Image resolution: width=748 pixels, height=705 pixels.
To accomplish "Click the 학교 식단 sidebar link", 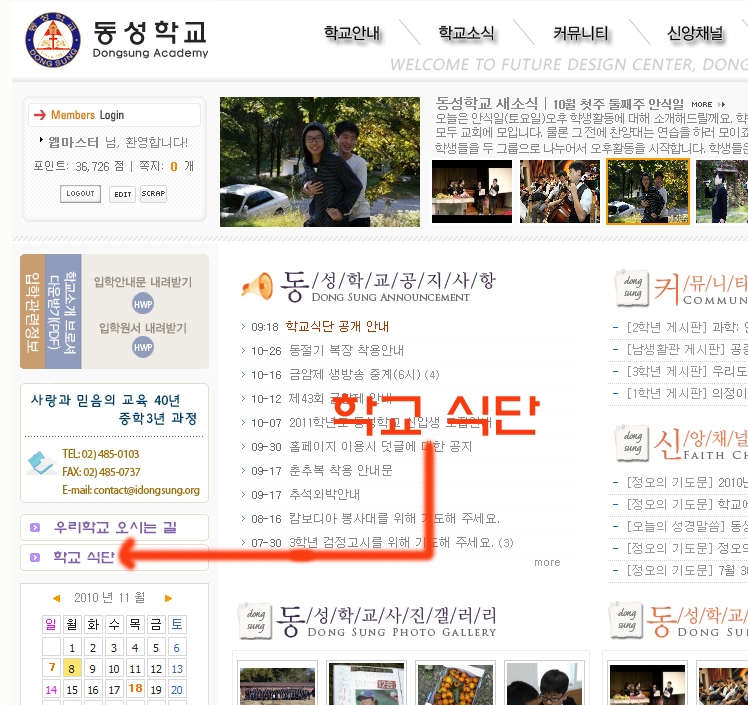I will pos(83,557).
